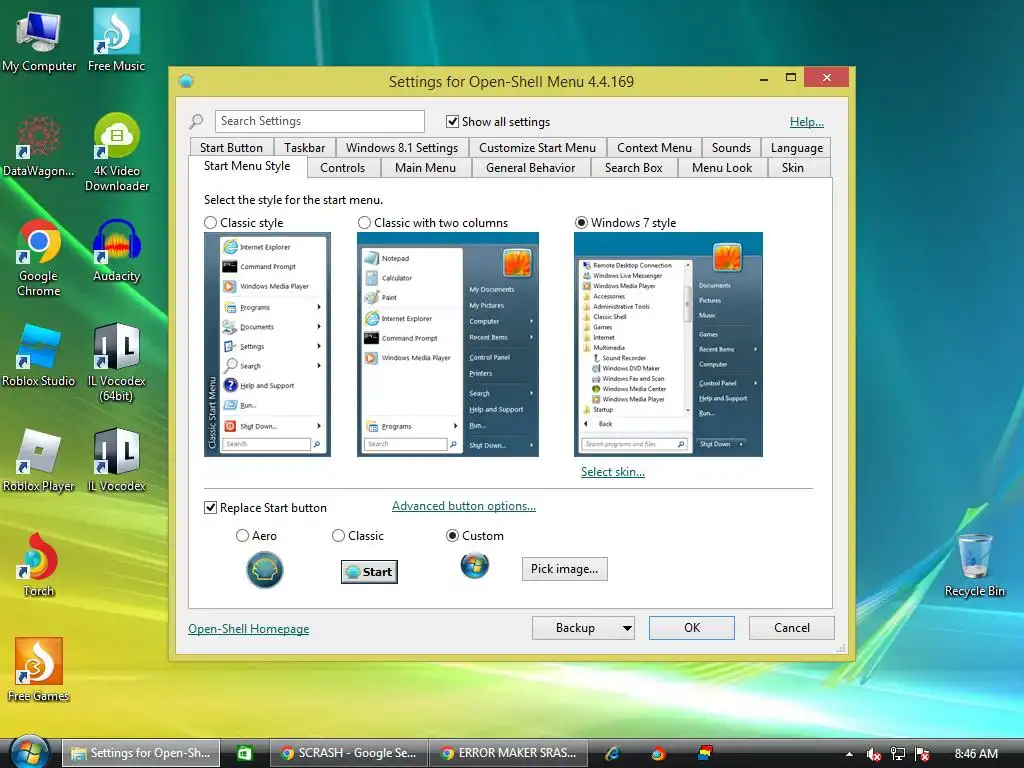Select the Torch browser desktop icon
The image size is (1024, 768).
point(39,566)
